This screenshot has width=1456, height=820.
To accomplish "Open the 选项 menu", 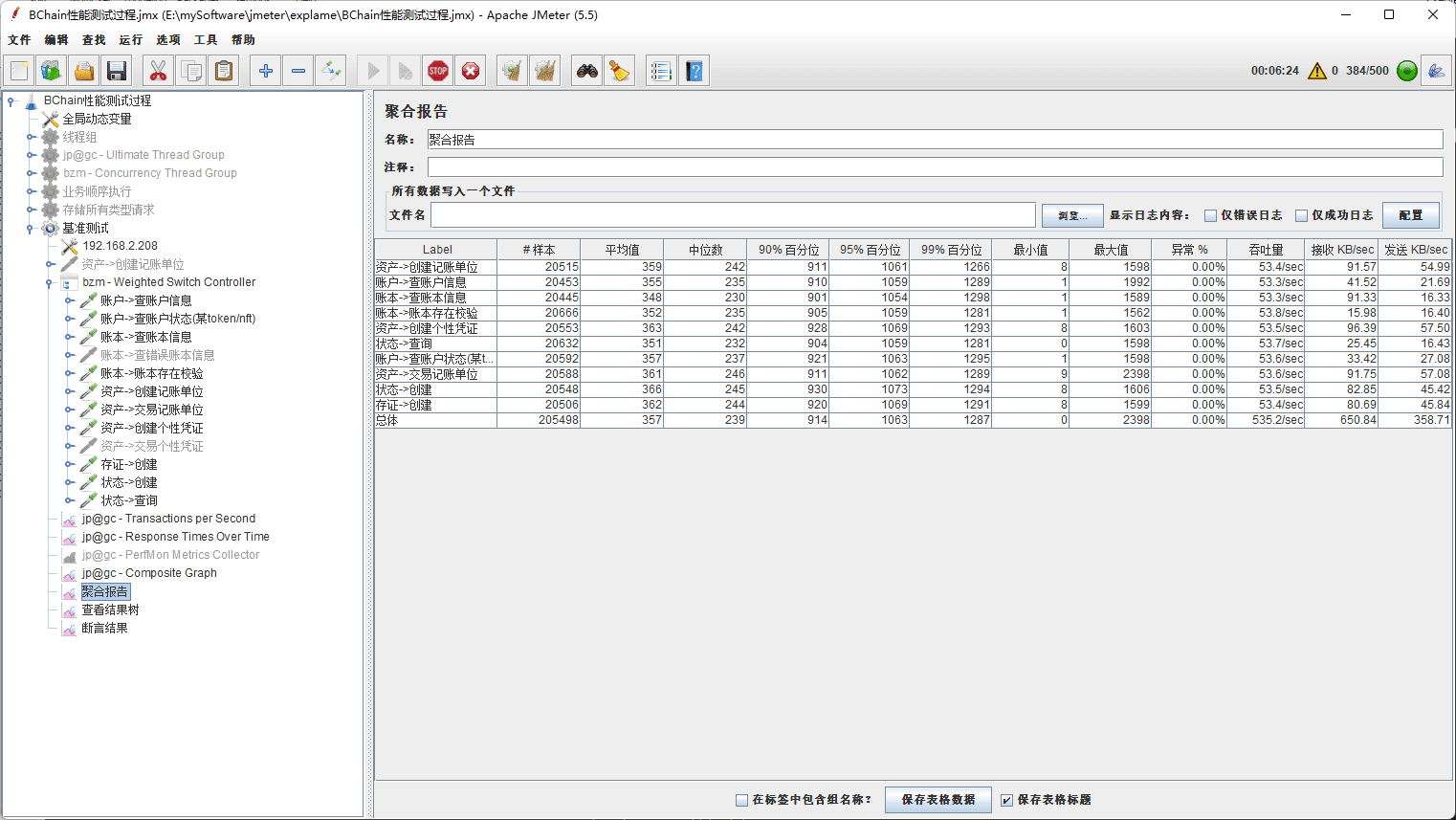I will coord(167,40).
